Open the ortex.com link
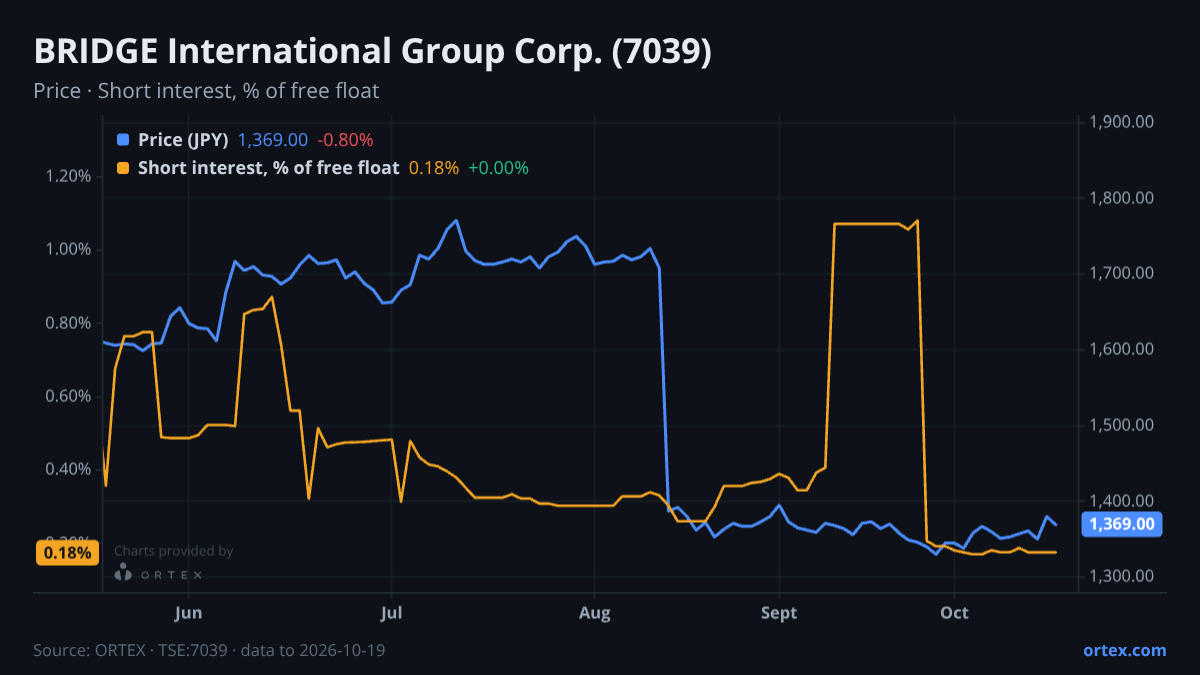 [1124, 650]
